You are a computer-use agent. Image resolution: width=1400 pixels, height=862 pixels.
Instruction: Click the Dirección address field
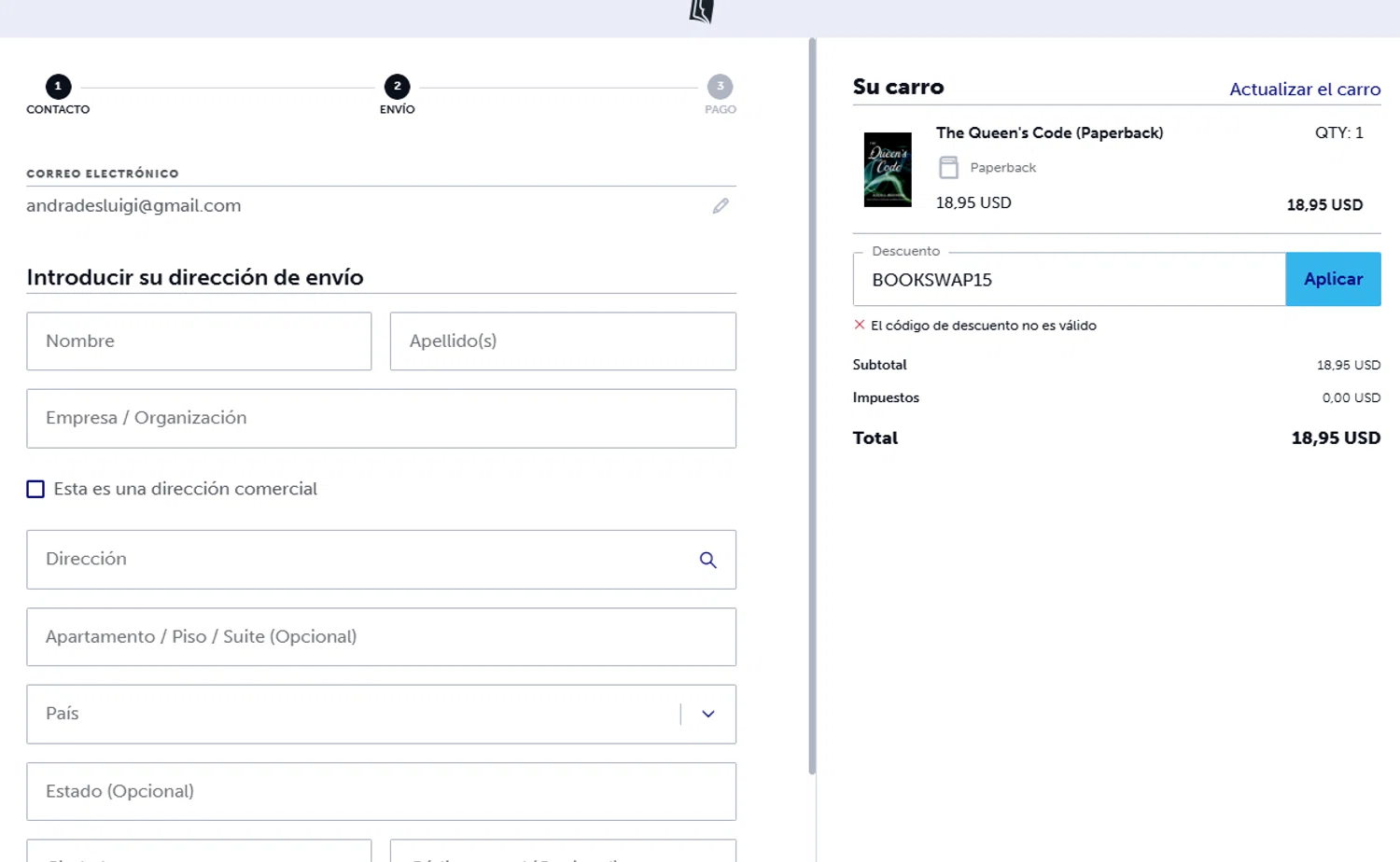pos(359,560)
